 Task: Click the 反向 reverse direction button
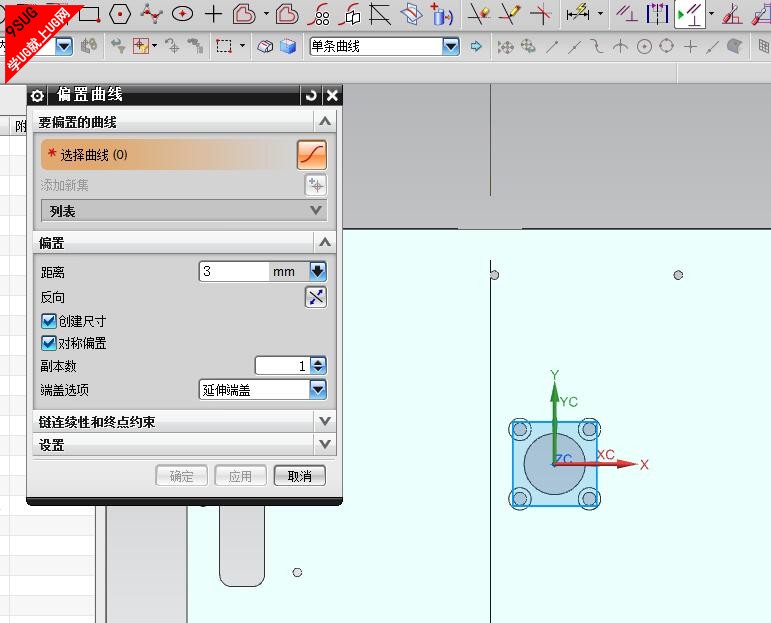click(316, 297)
